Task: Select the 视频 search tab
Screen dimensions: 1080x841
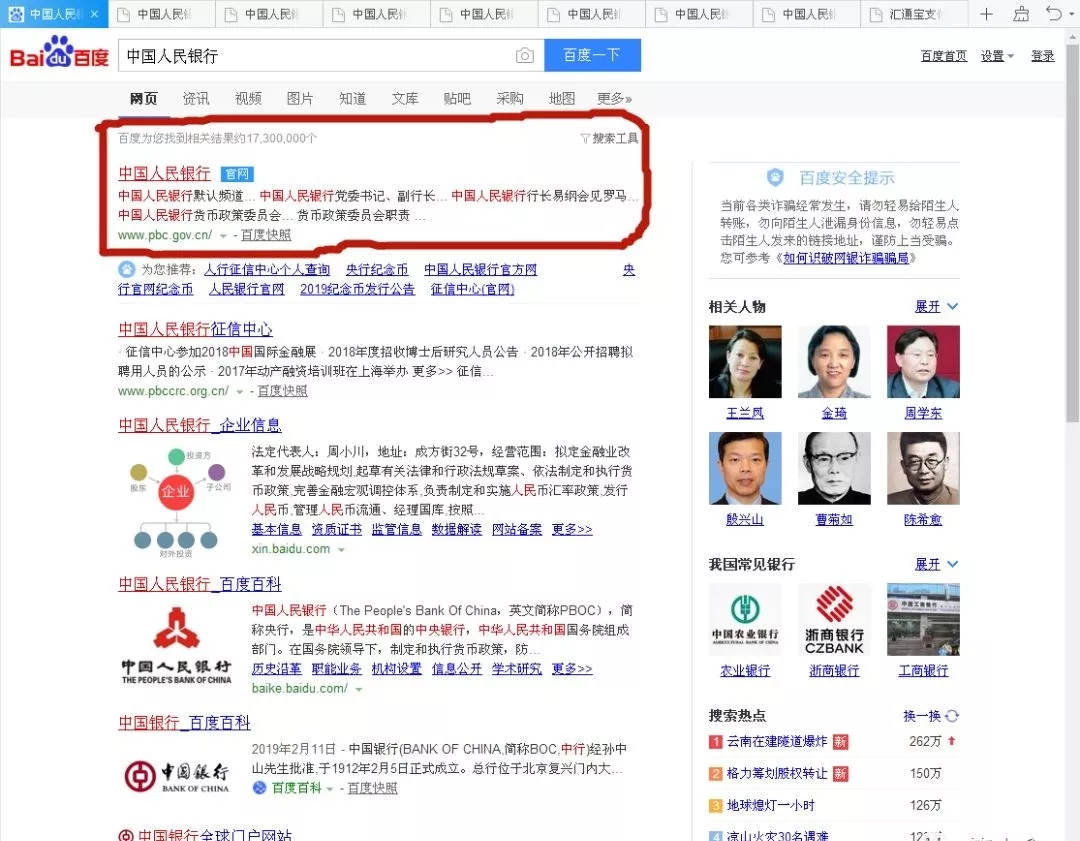Action: pyautogui.click(x=248, y=98)
